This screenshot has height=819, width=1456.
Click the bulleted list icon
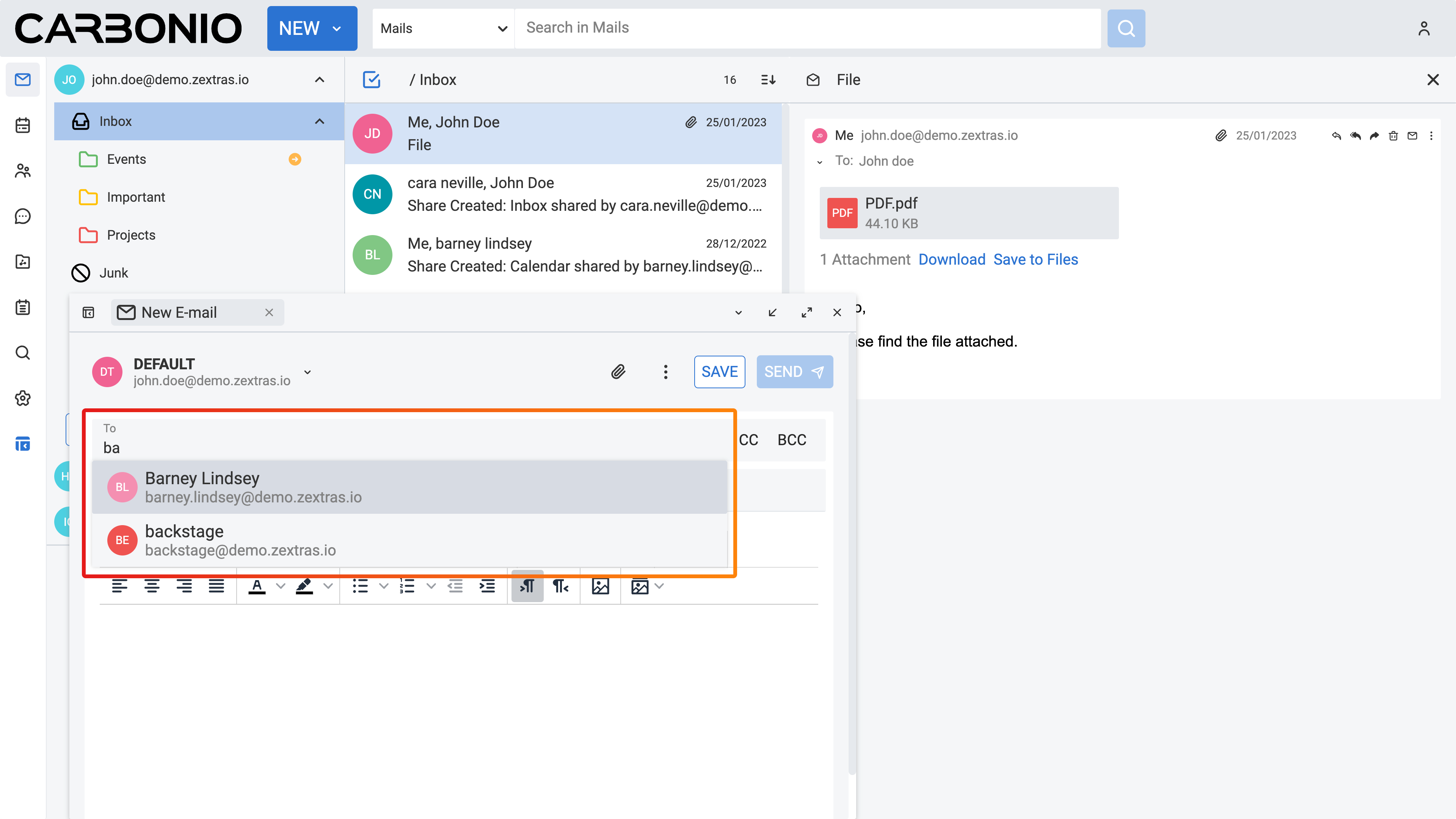click(x=360, y=586)
